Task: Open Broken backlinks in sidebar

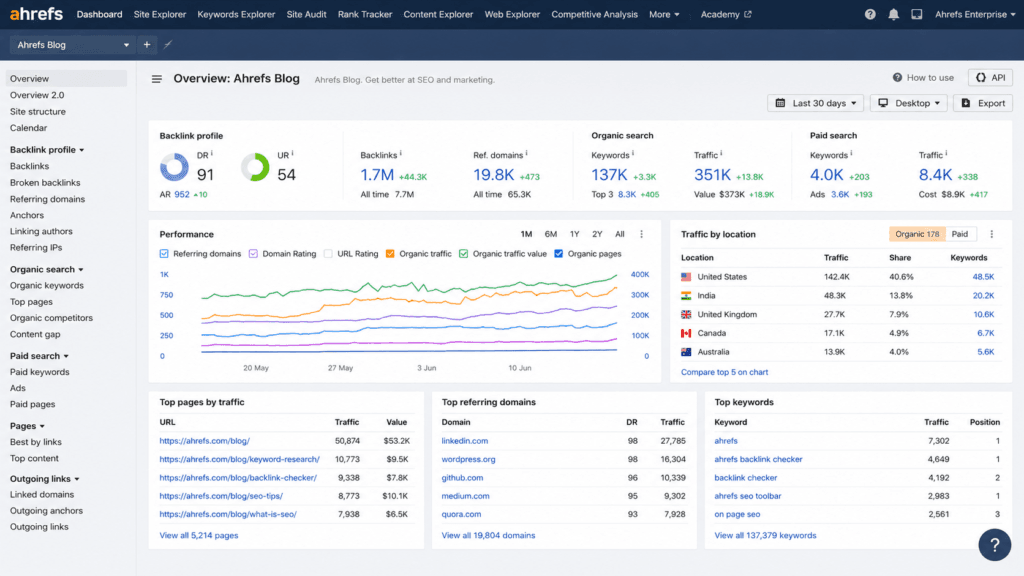Action: (45, 183)
